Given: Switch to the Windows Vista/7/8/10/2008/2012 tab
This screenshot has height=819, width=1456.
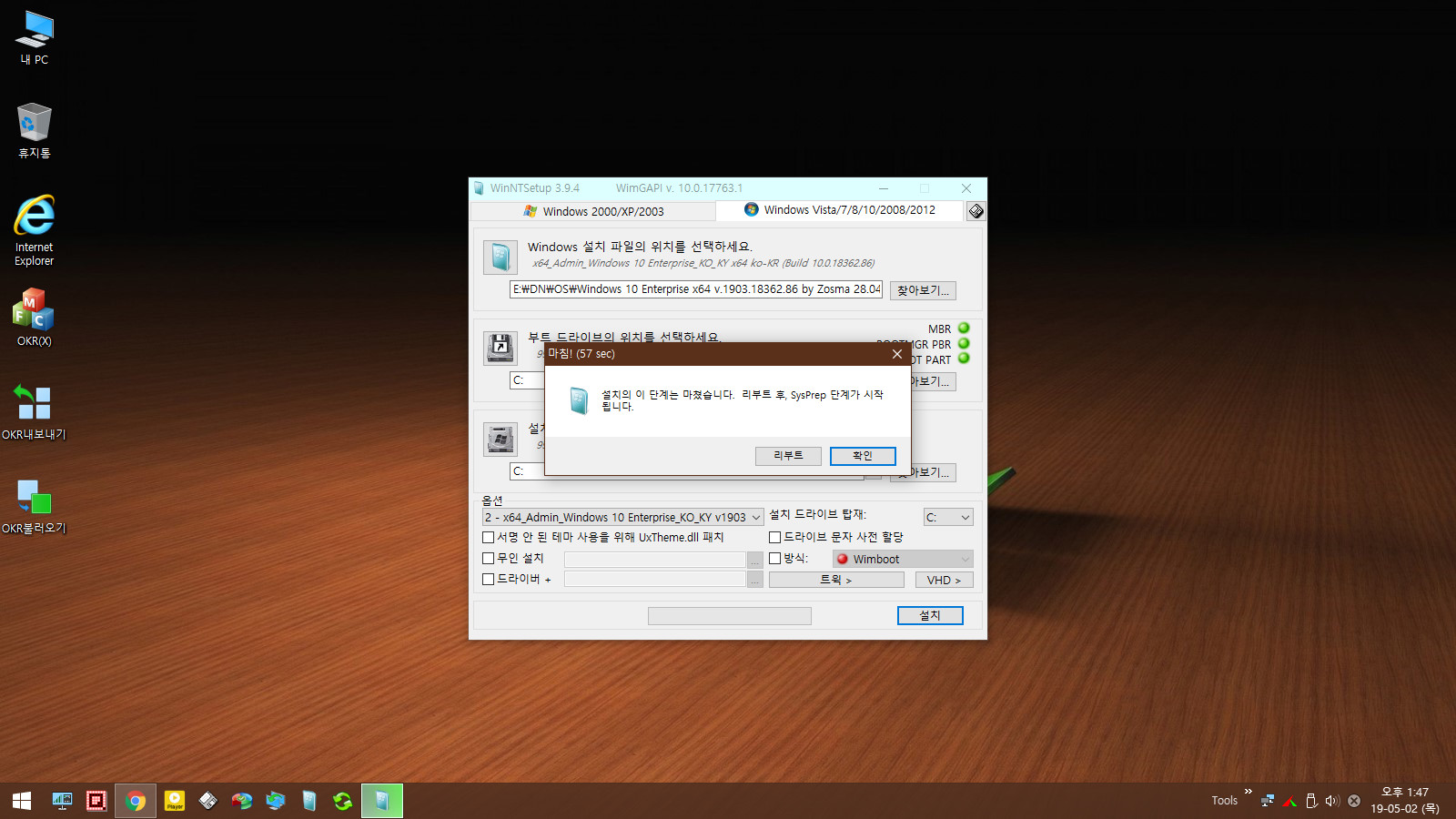Looking at the screenshot, I should coord(839,210).
